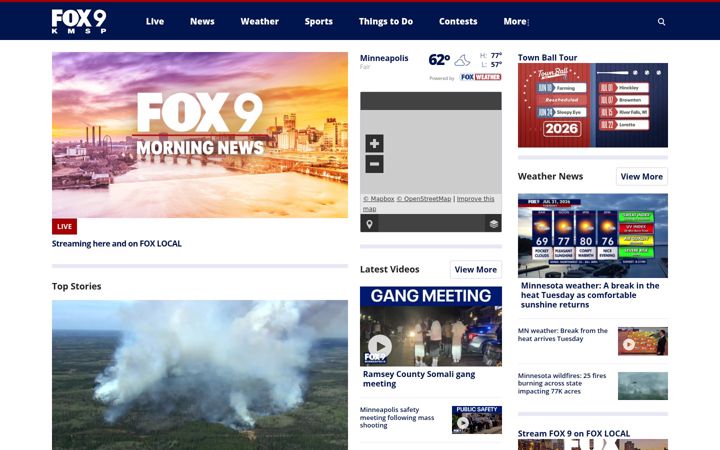
Task: Click the FOX 9 KMSP logo
Action: [x=79, y=21]
